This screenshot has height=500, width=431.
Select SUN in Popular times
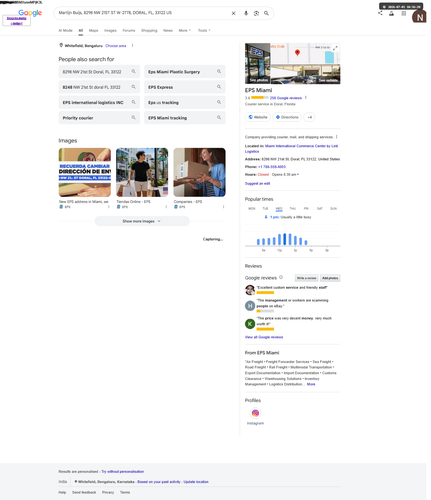click(333, 209)
